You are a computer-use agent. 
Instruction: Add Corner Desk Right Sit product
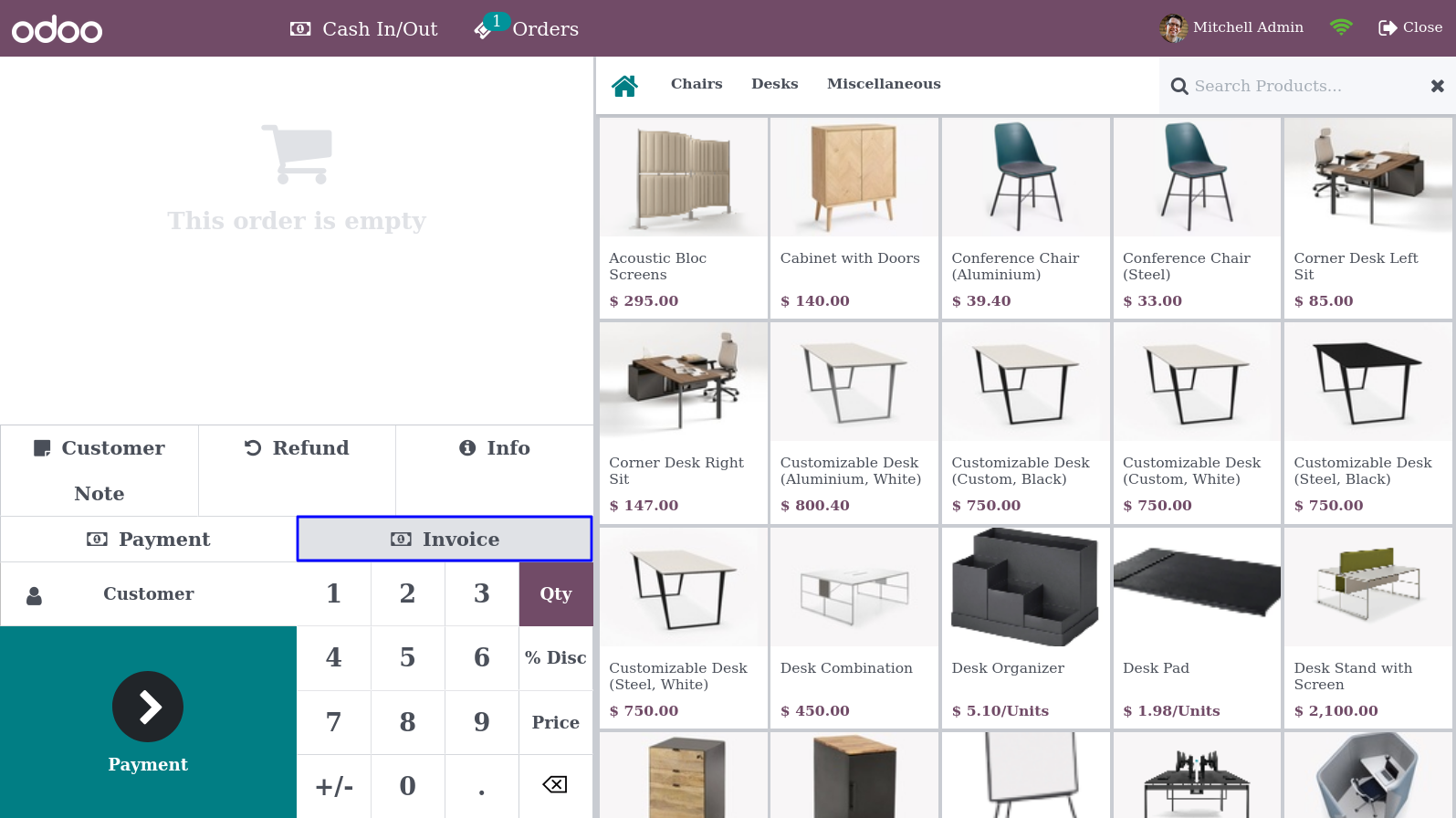click(684, 423)
